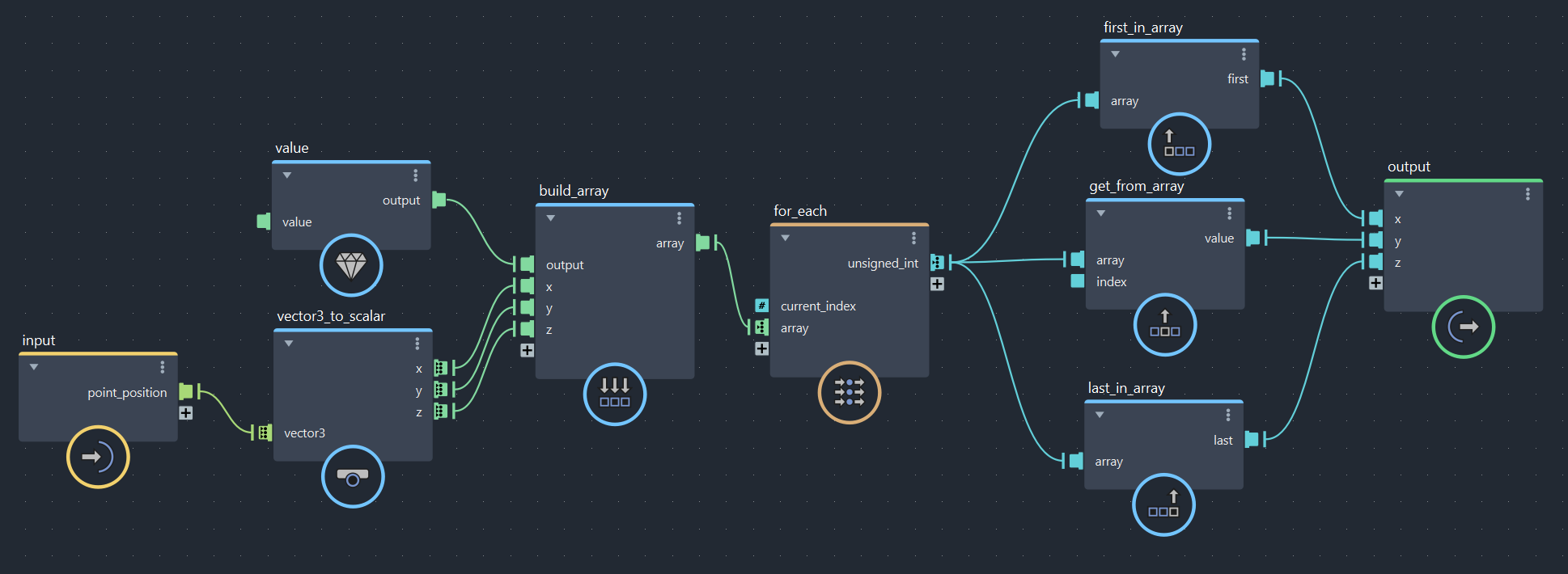Click the point_position output port
Image resolution: width=1568 pixels, height=574 pixels.
coord(186,391)
